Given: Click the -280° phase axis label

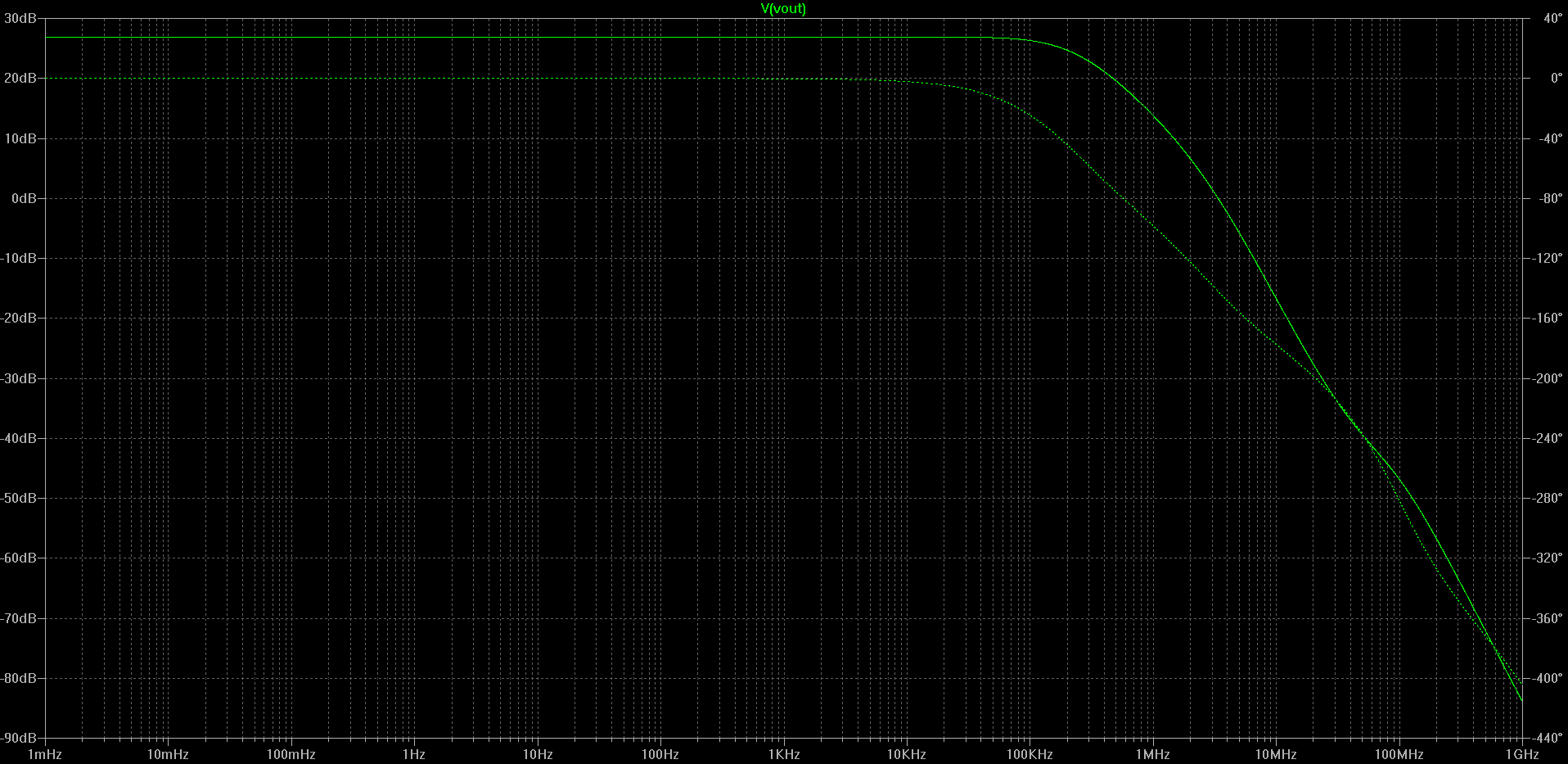Looking at the screenshot, I should click(1547, 498).
